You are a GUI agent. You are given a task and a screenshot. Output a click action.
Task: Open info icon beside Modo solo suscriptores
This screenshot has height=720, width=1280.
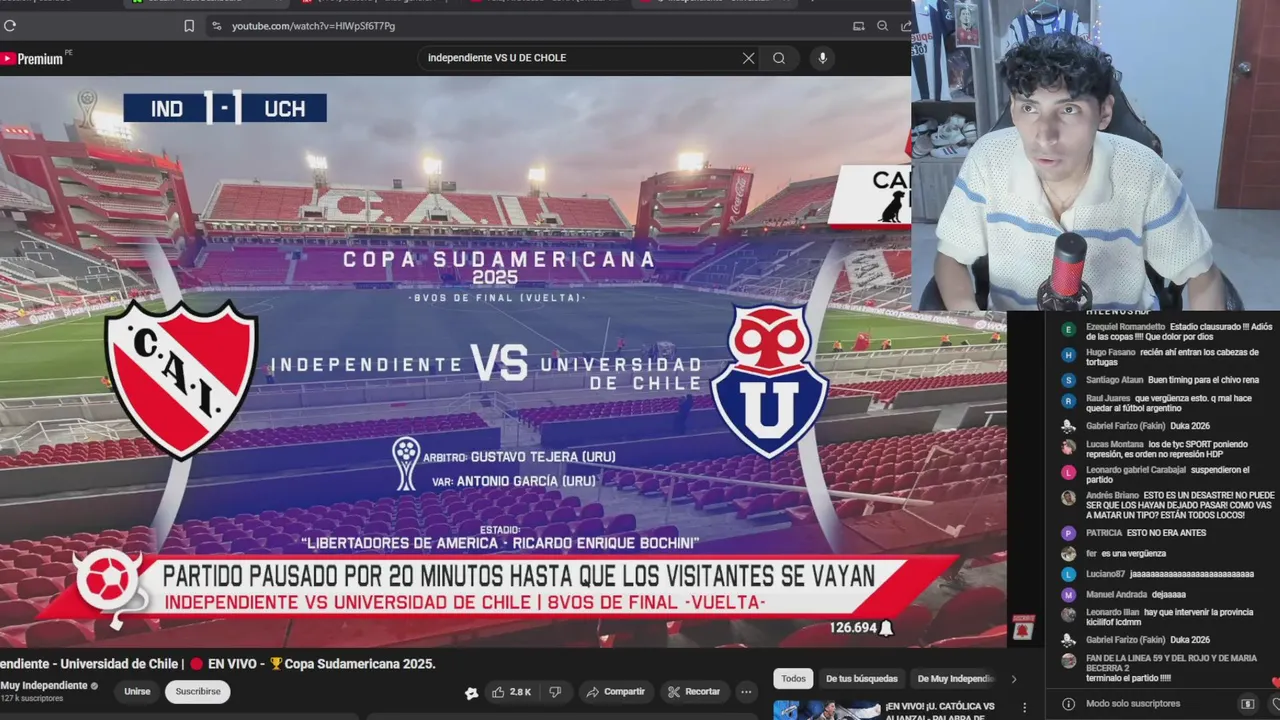click(x=1068, y=704)
